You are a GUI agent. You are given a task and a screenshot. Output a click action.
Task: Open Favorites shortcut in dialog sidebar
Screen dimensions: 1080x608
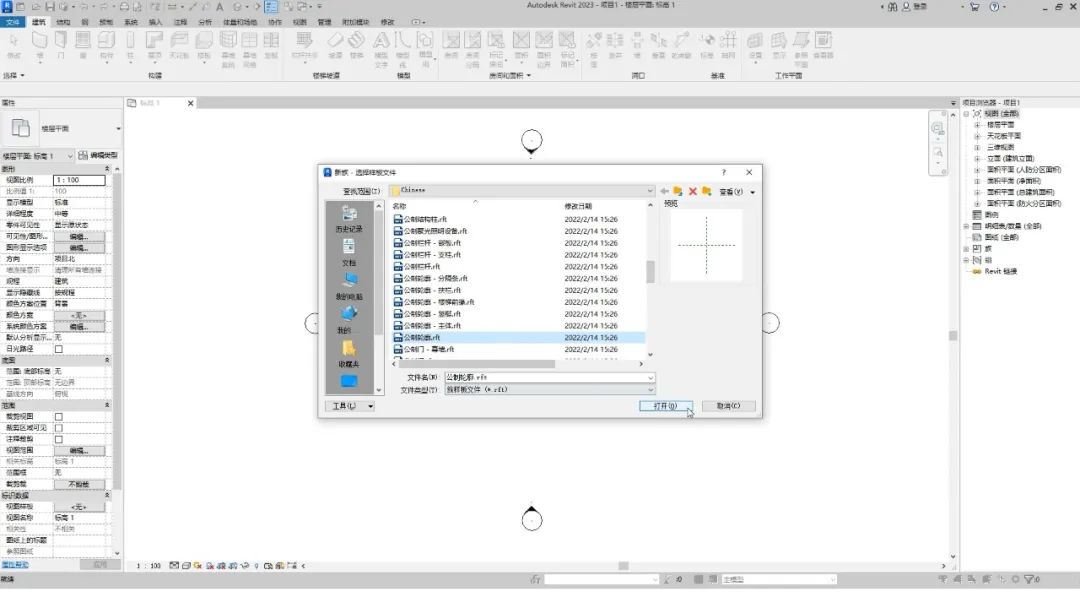349,354
